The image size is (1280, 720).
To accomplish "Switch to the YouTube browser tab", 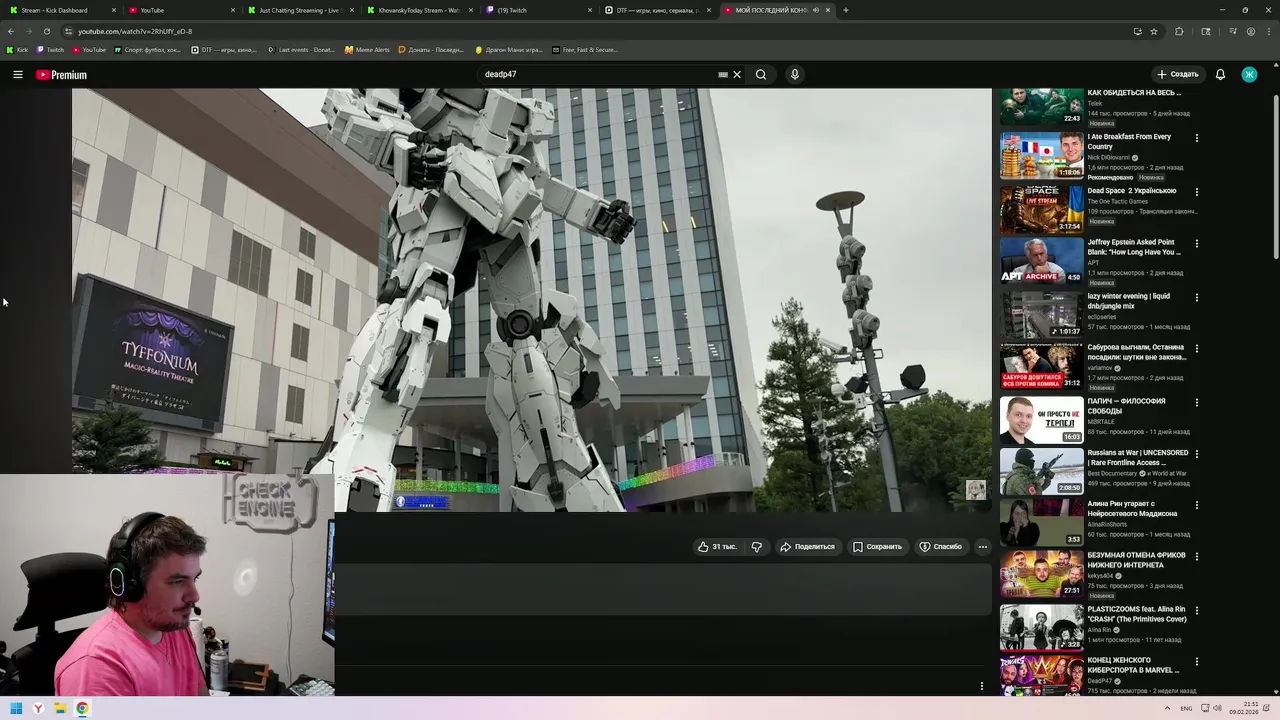I will (180, 10).
